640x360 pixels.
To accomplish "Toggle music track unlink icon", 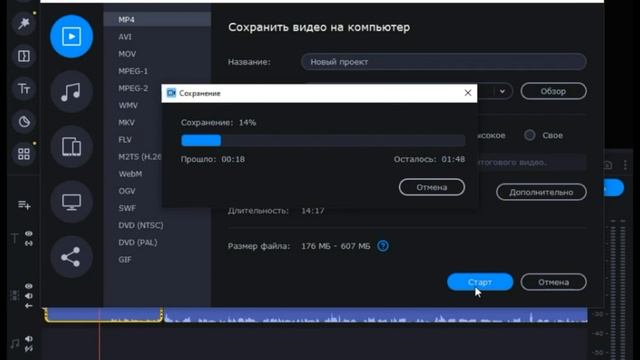I will click(x=29, y=349).
